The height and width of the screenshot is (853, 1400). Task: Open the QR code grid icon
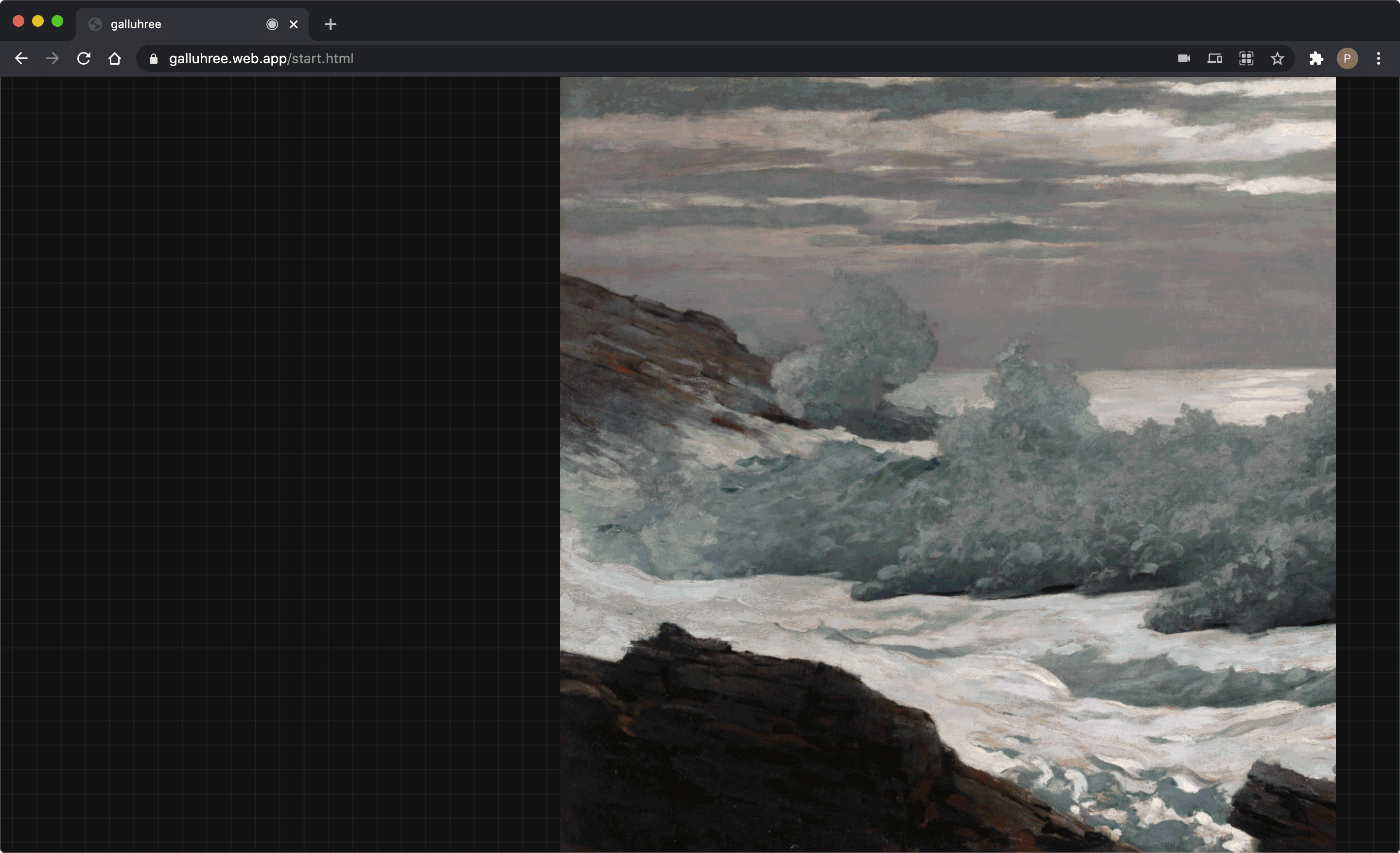point(1246,58)
